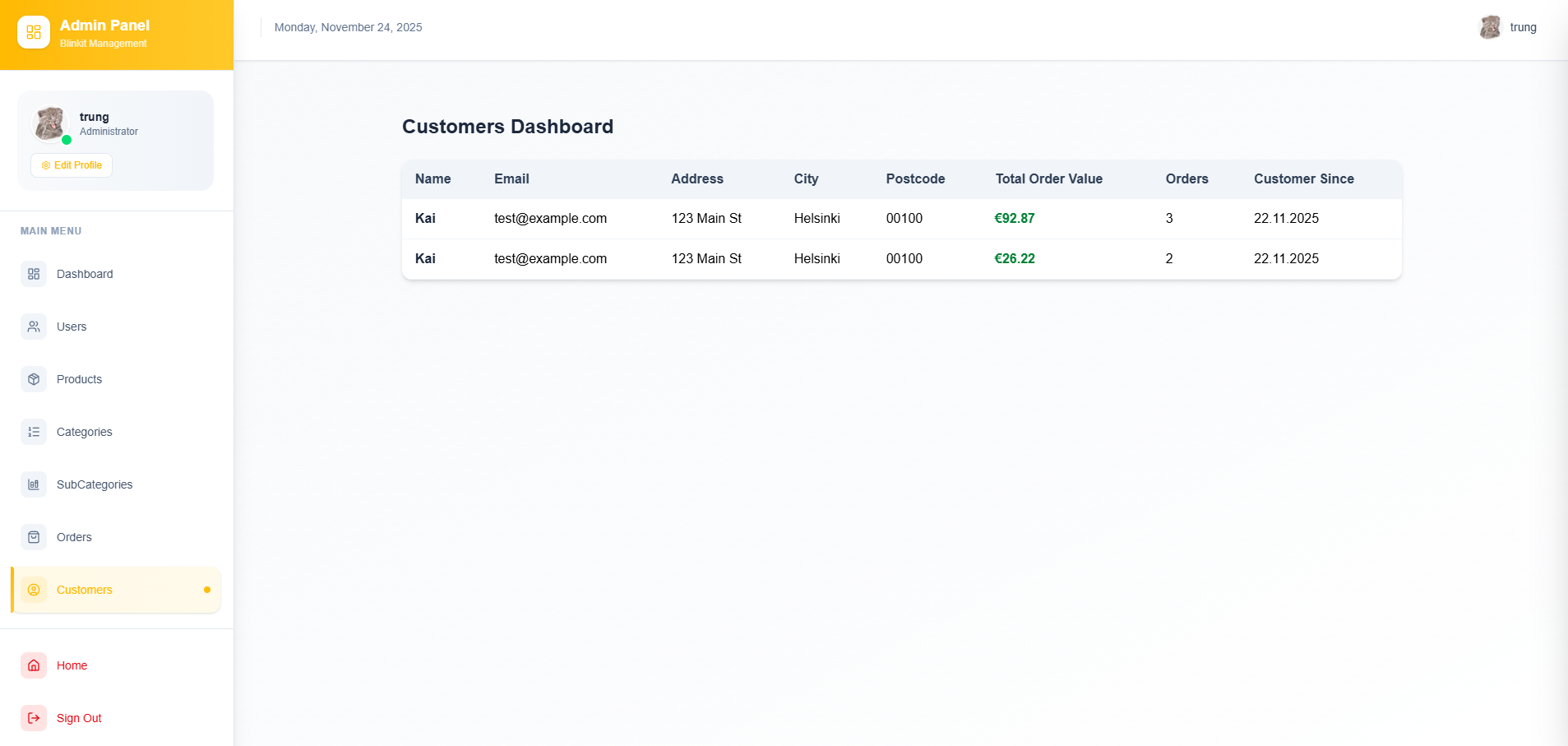Click the Sign Out arrow icon
Screen dimensions: 1568x746
pyautogui.click(x=34, y=718)
